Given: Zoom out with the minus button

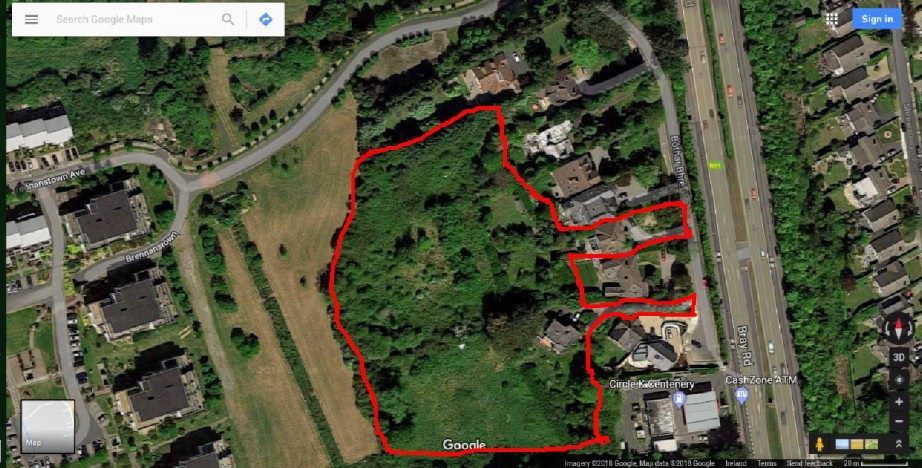Looking at the screenshot, I should click(x=899, y=422).
